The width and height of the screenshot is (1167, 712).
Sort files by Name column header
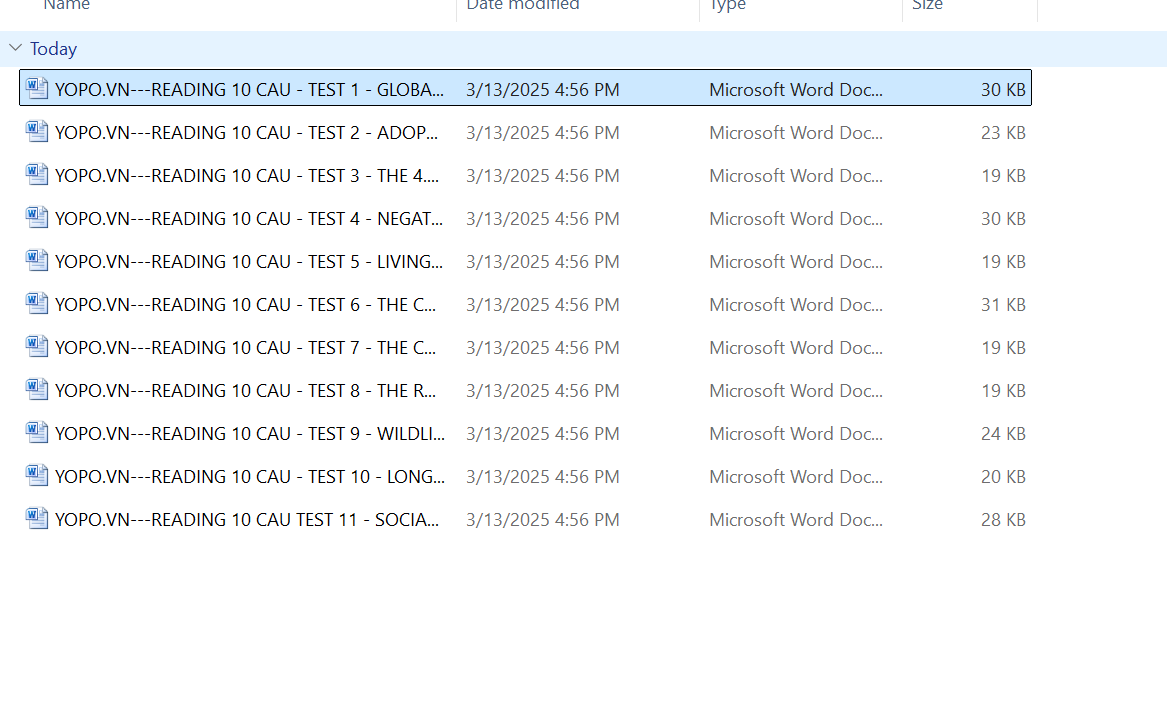point(67,6)
